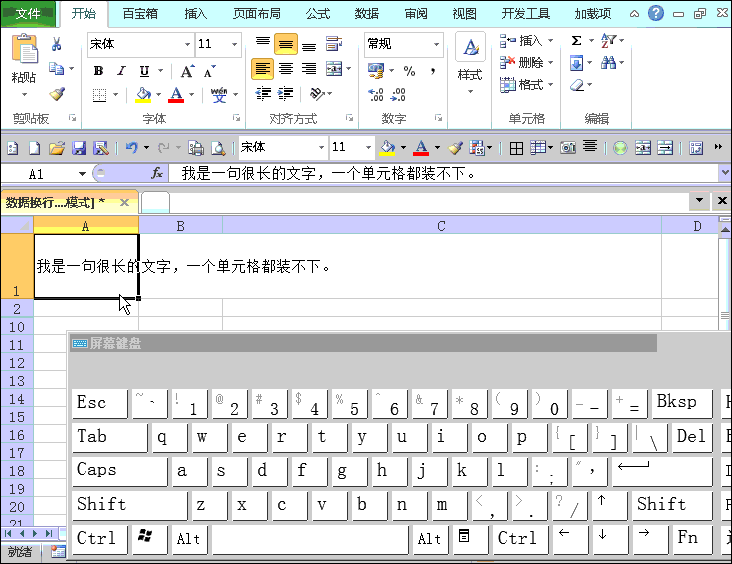Click the AutoSum sigma icon
The height and width of the screenshot is (564, 732).
[577, 41]
